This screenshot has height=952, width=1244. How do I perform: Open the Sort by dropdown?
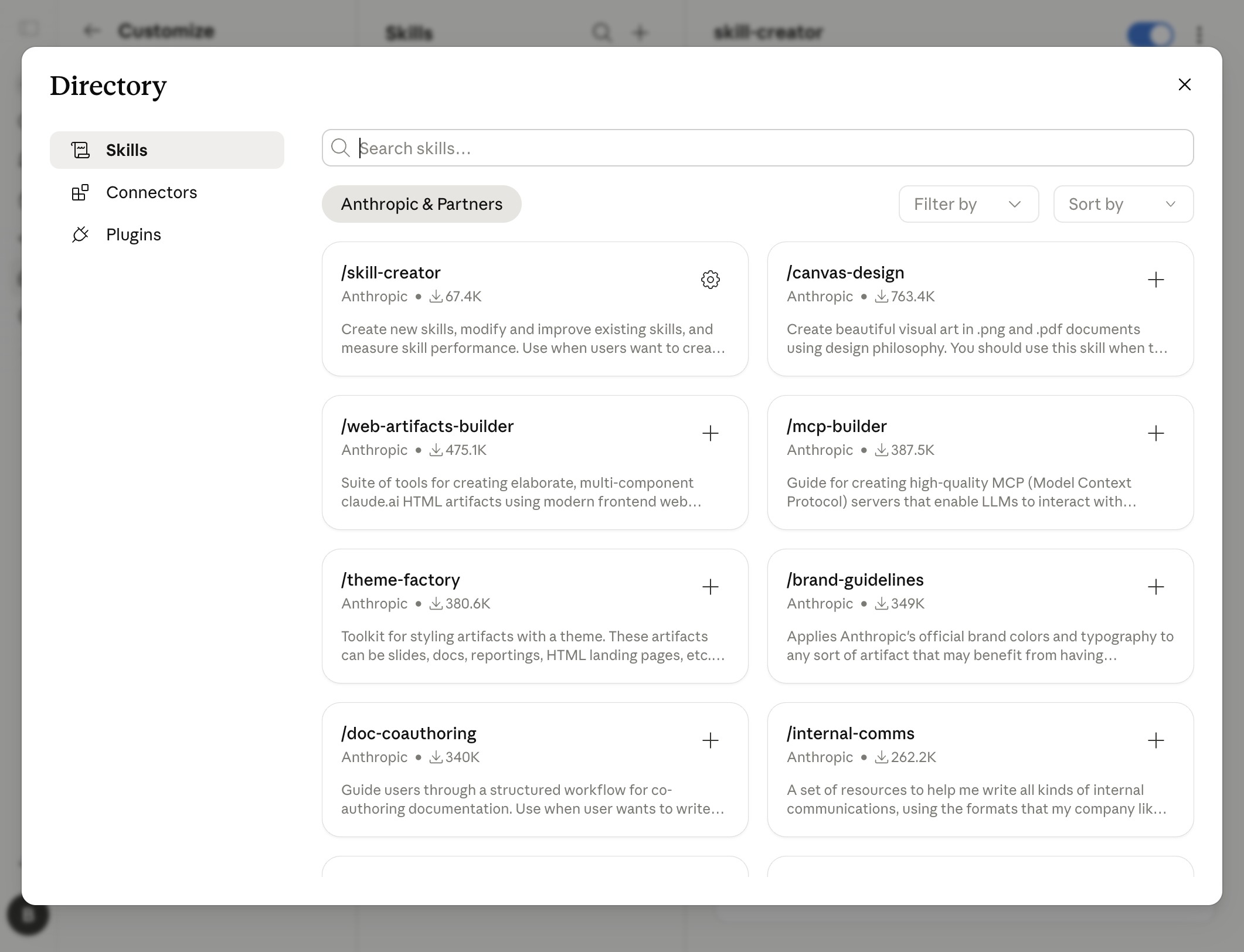coord(1123,204)
